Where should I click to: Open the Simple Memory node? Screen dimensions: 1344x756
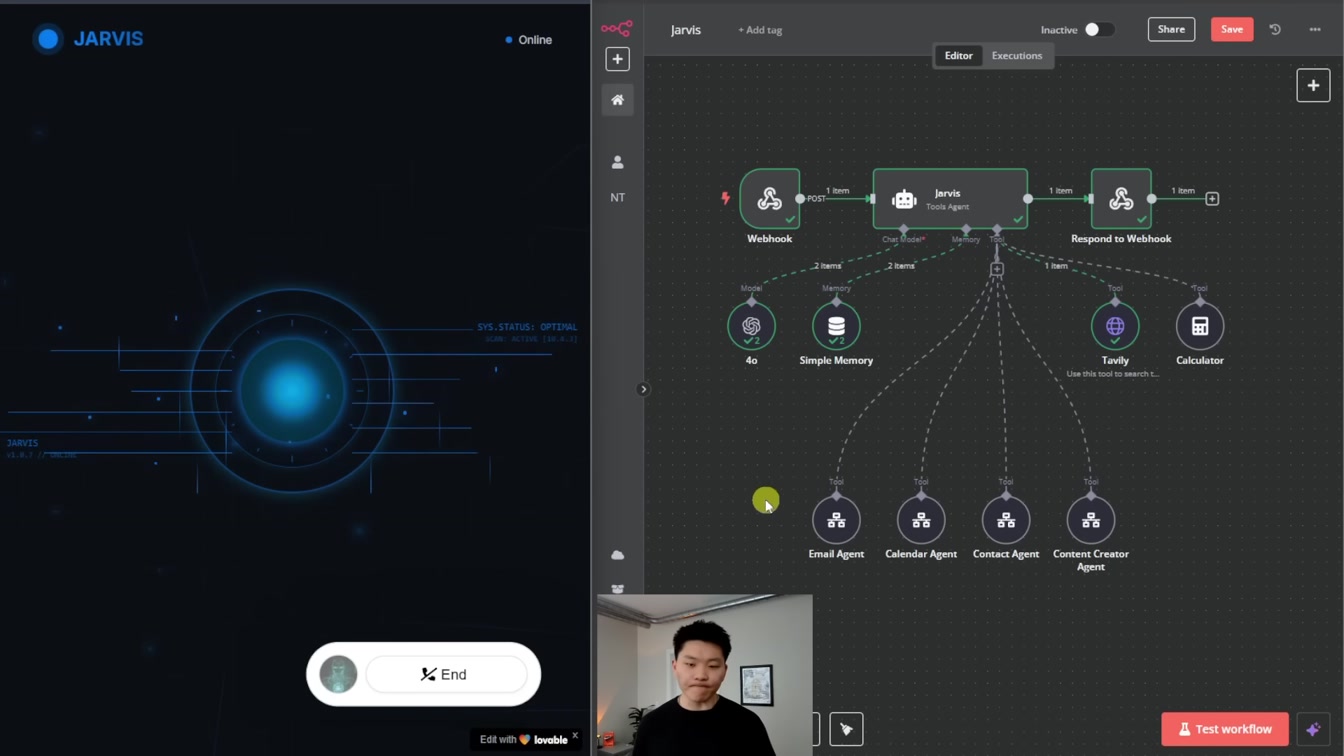click(836, 326)
